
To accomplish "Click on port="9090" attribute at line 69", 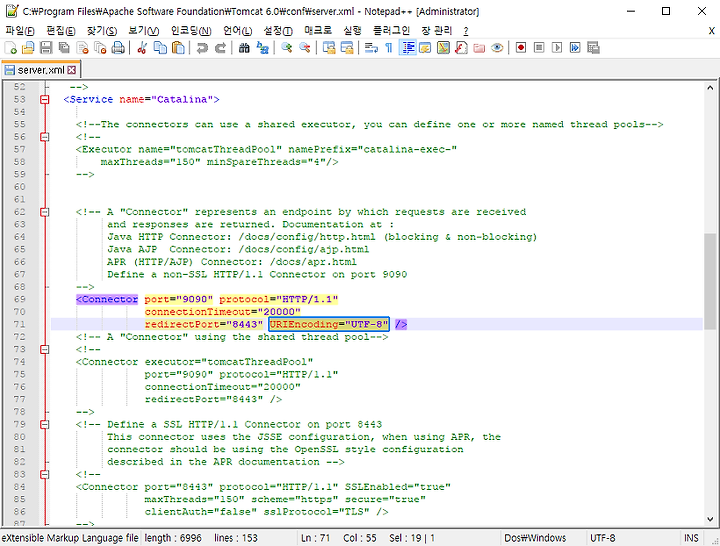I will [x=179, y=299].
